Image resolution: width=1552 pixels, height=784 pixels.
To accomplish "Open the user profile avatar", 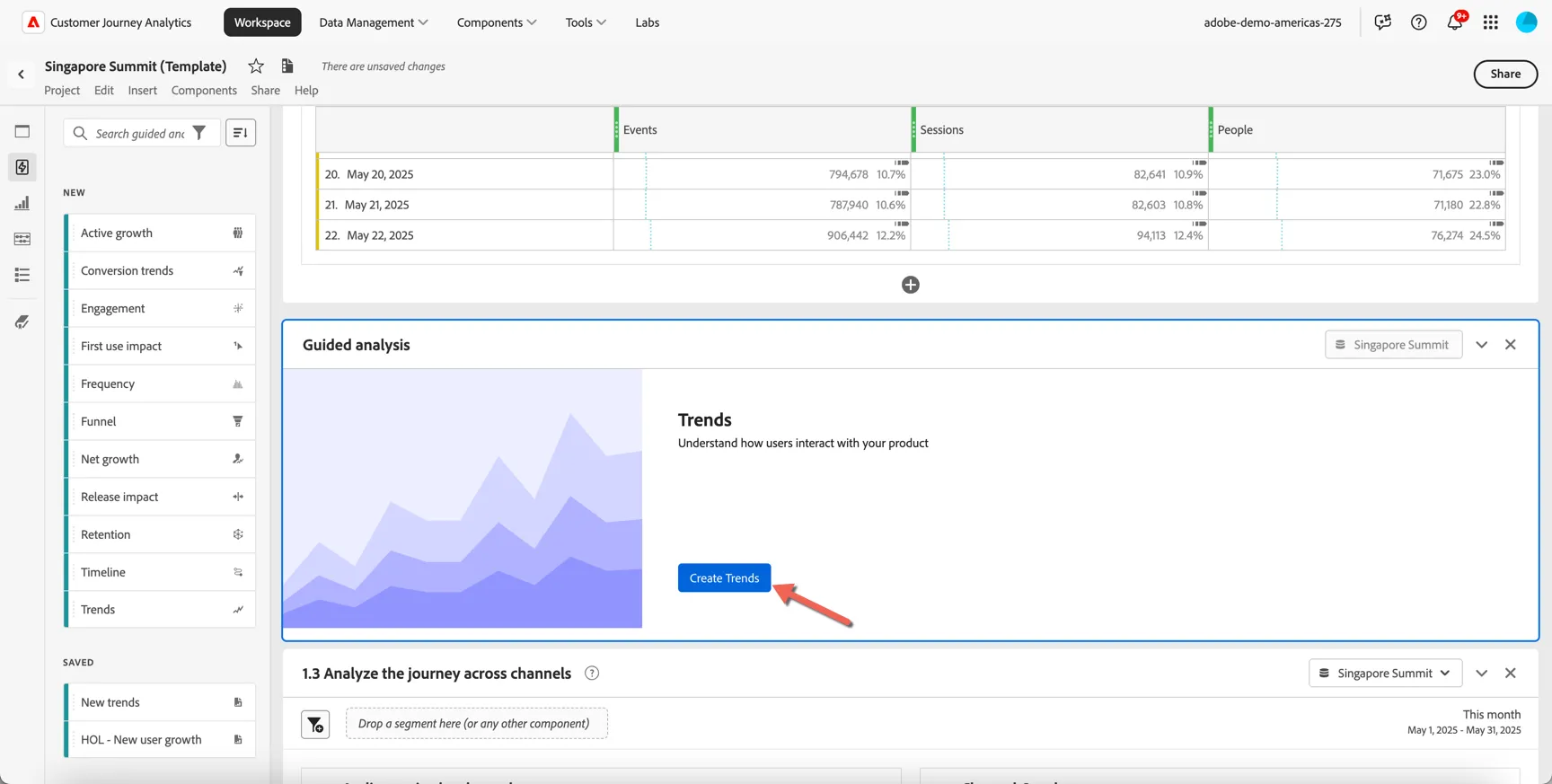I will click(x=1527, y=22).
